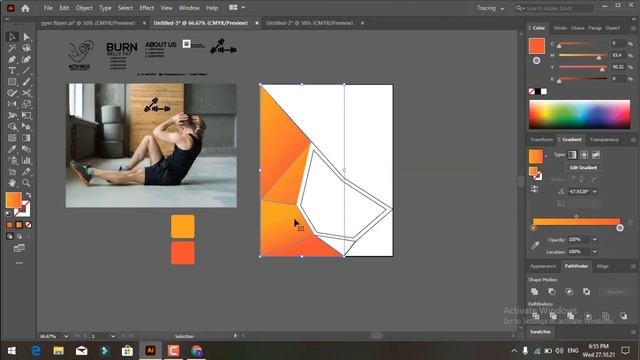Switch to the Appearance panel tab
The height and width of the screenshot is (360, 640).
543,267
